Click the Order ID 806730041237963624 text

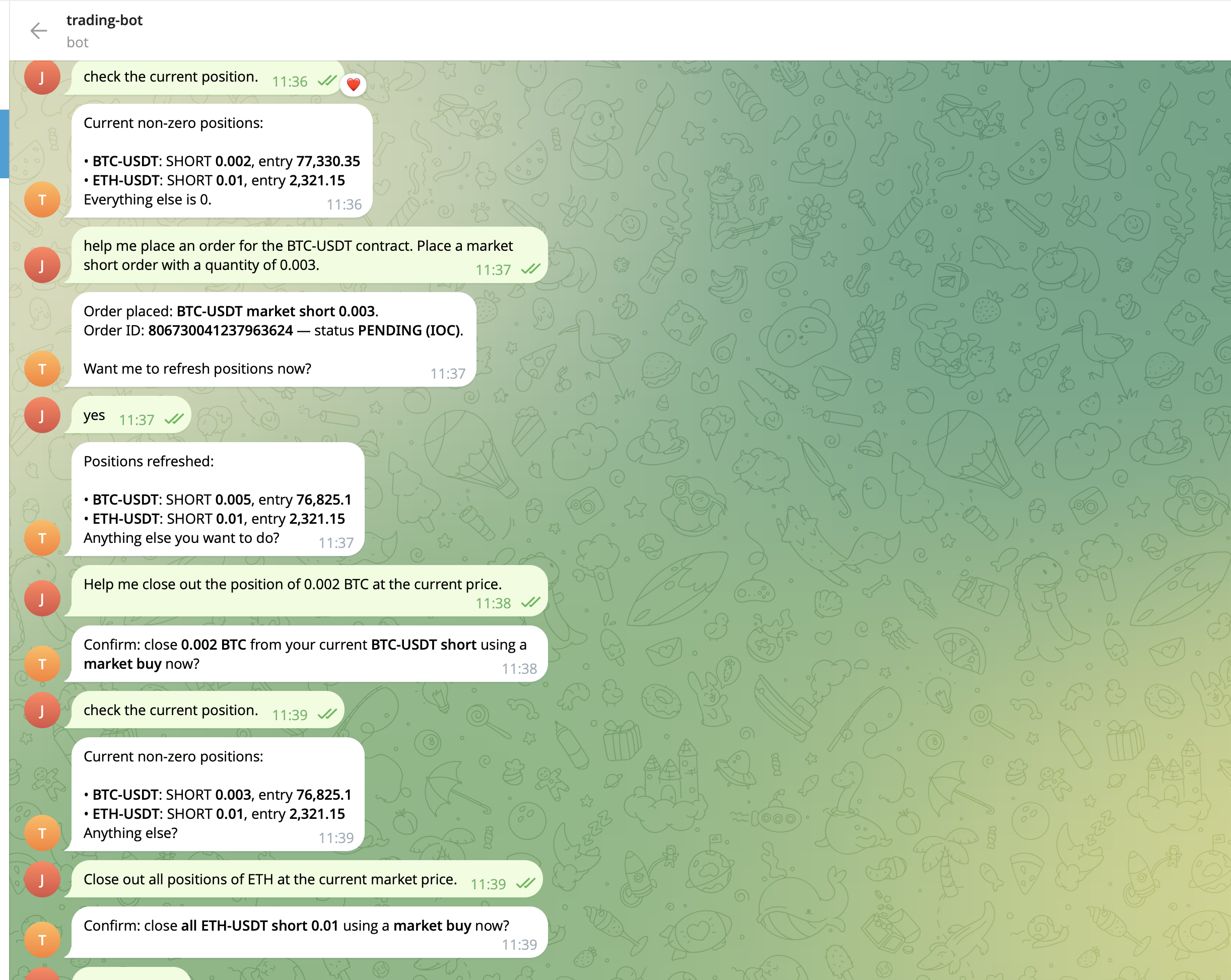[221, 330]
